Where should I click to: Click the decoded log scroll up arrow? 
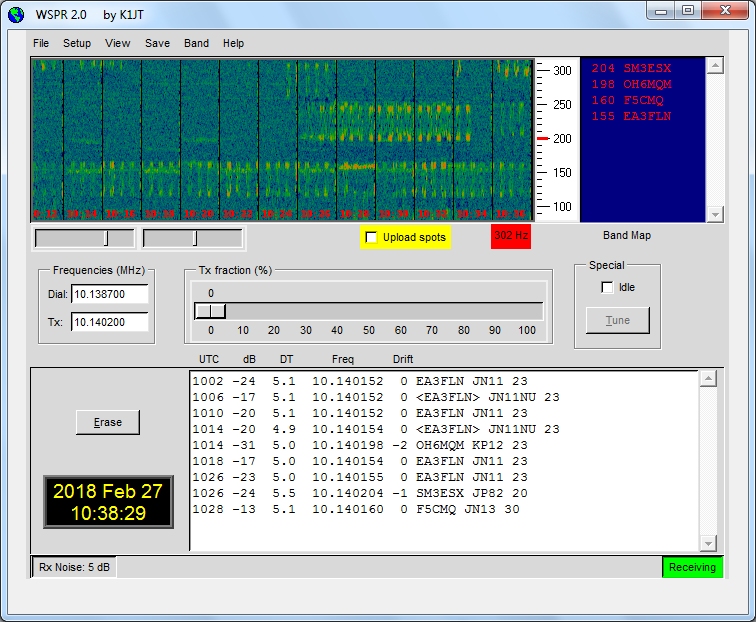click(x=708, y=378)
